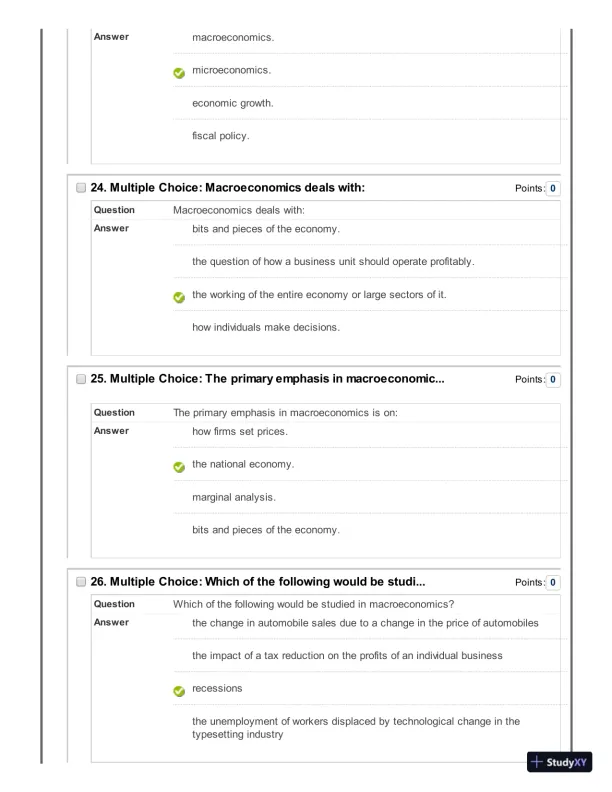Choose 'how individuals make decisions' option
The height and width of the screenshot is (792, 612).
tap(266, 327)
